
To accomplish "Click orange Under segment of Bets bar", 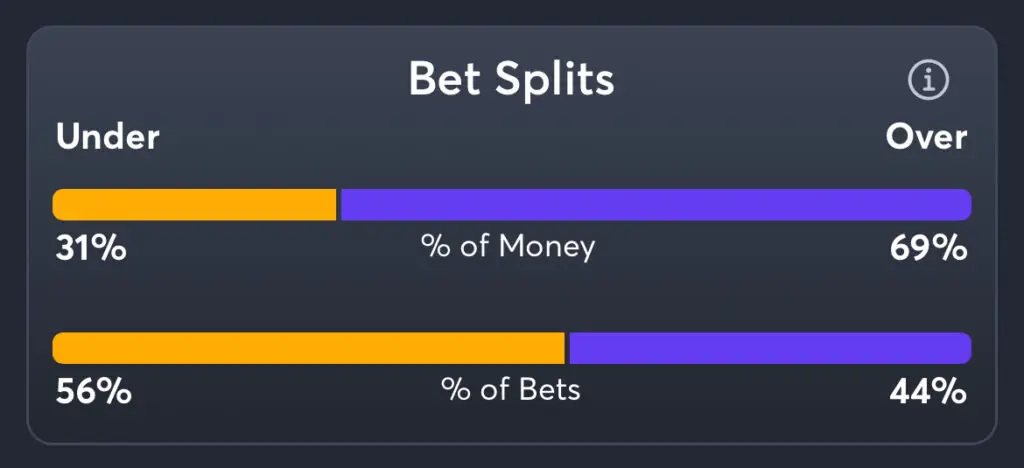I will pos(308,348).
